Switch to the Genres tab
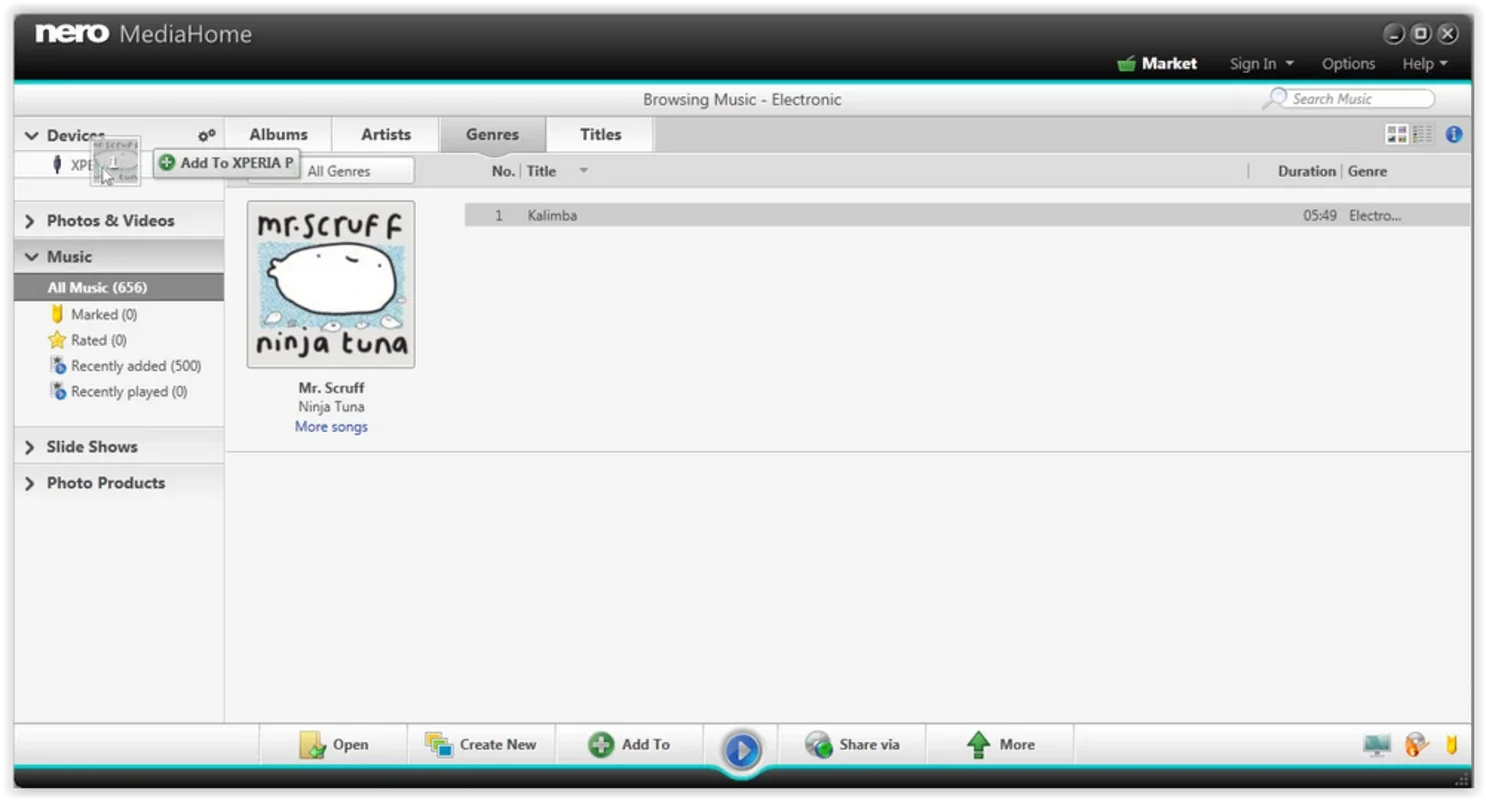Viewport: 1486px width, 800px height. click(x=492, y=135)
